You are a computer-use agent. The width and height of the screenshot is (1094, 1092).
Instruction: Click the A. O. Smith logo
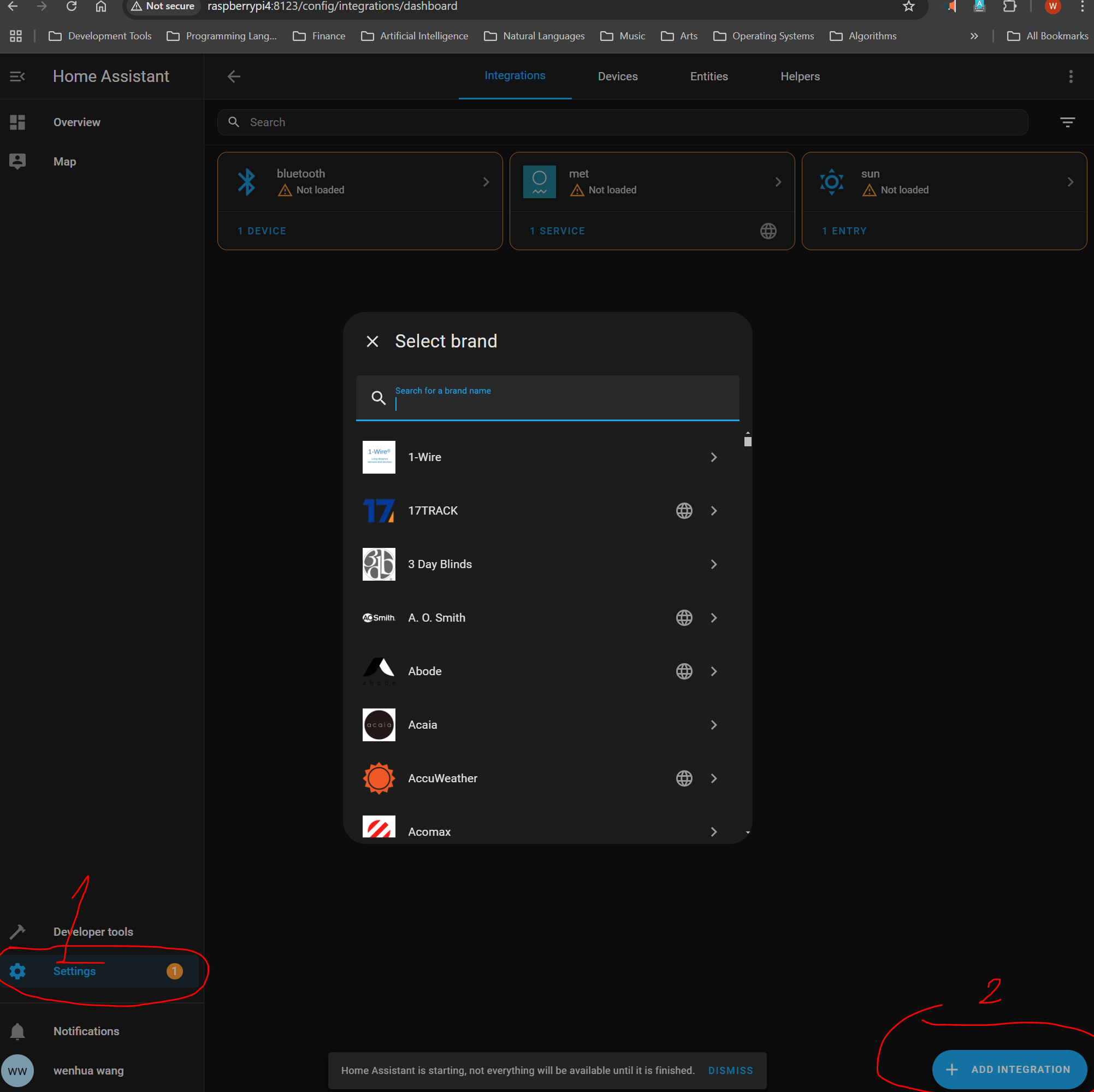coord(379,617)
